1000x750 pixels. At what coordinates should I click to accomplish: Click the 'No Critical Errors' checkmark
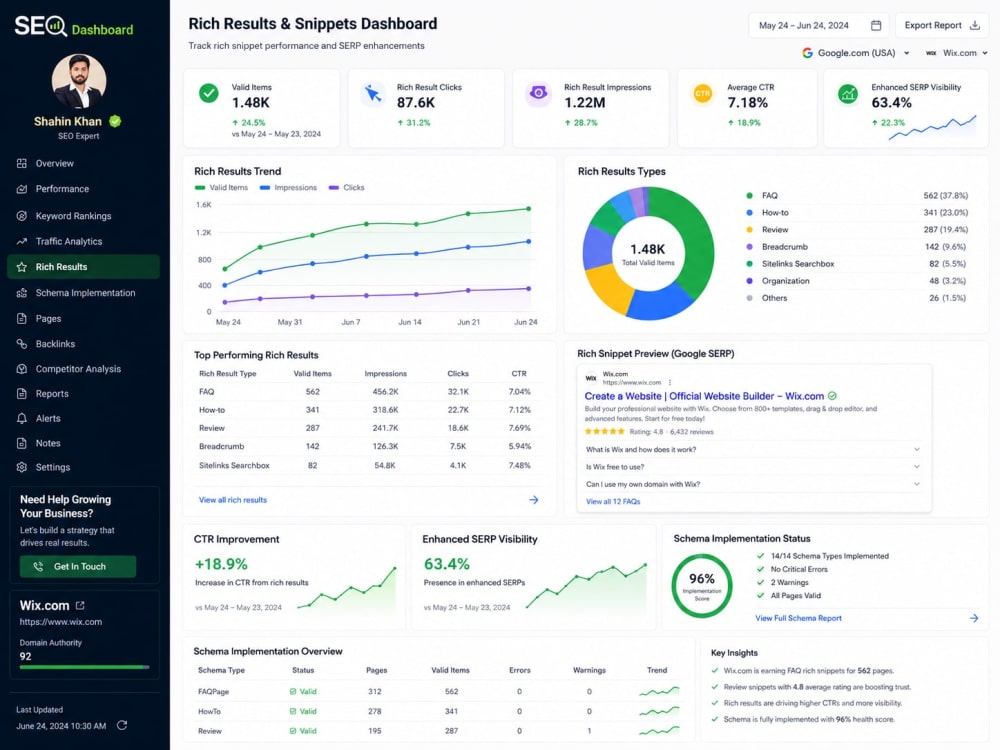point(760,569)
